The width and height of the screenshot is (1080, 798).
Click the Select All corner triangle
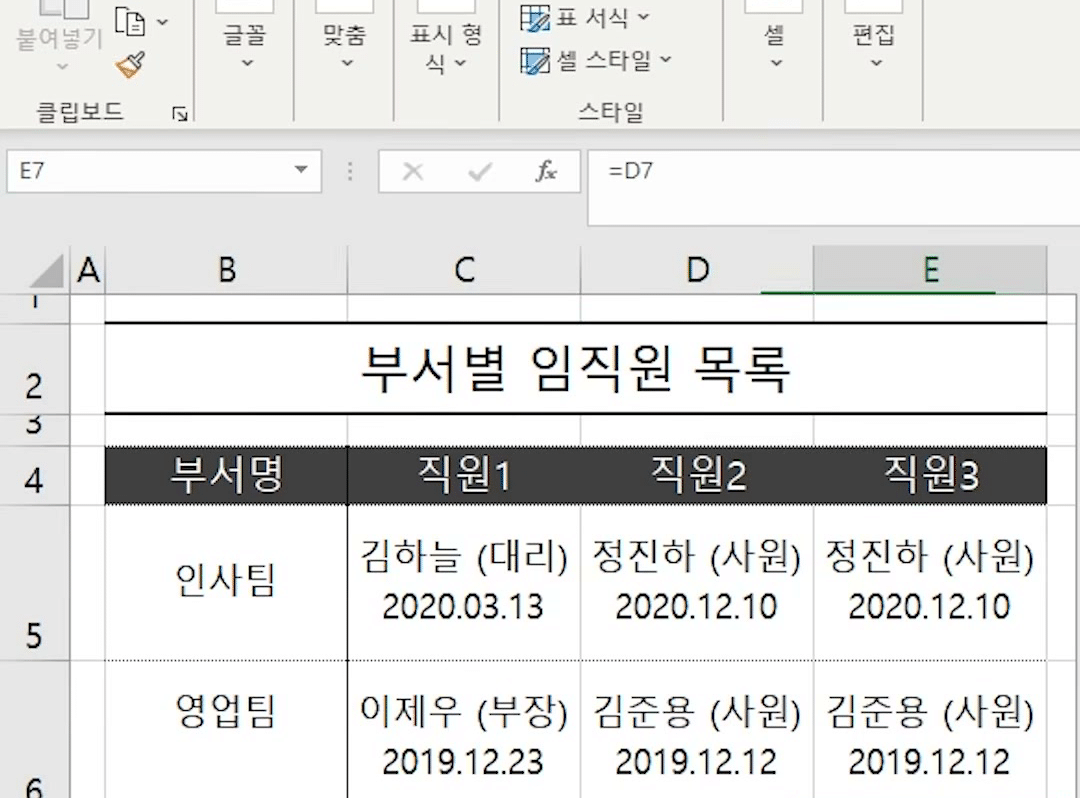(x=47, y=270)
